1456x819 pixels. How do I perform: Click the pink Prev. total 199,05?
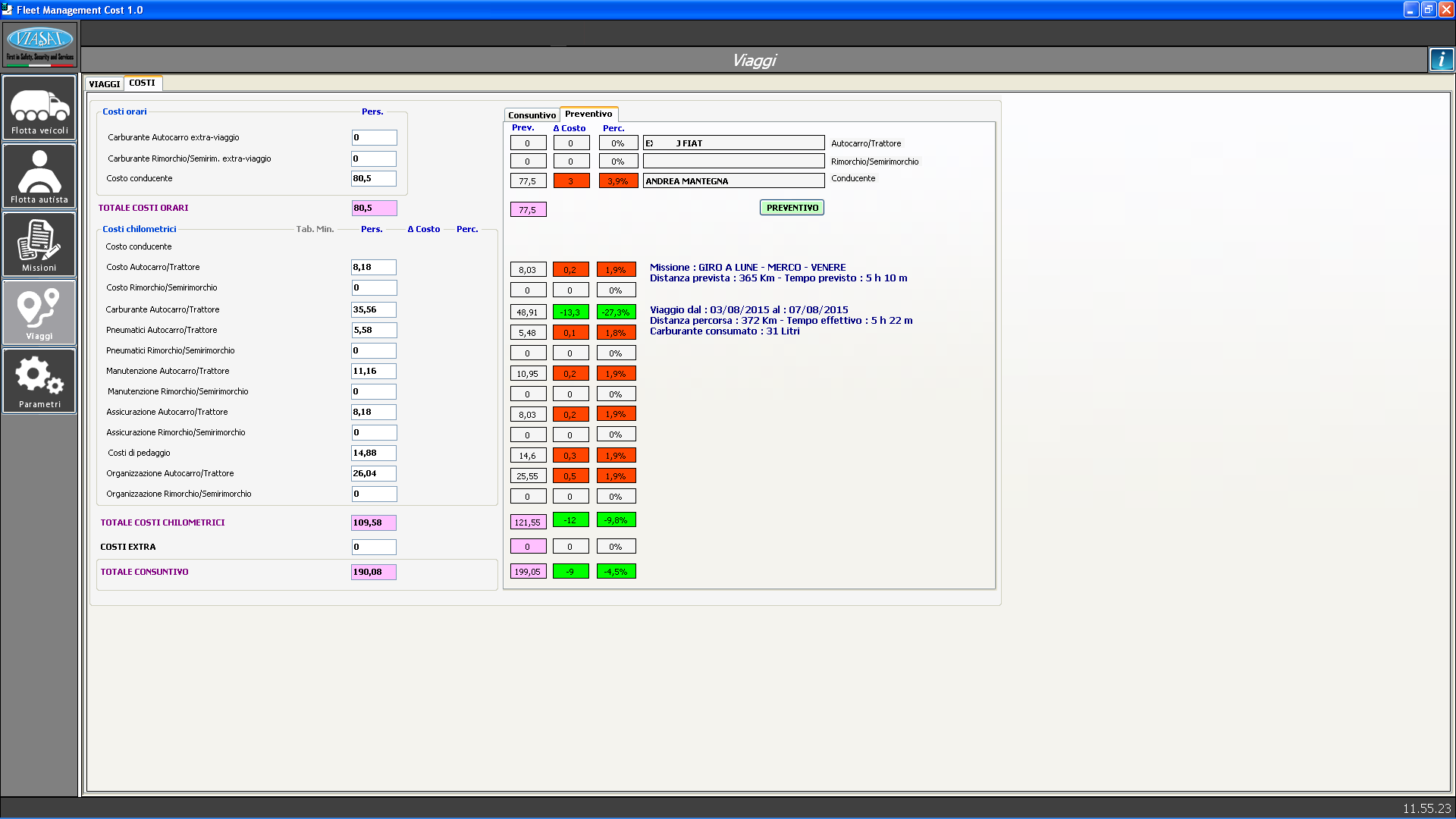(528, 571)
